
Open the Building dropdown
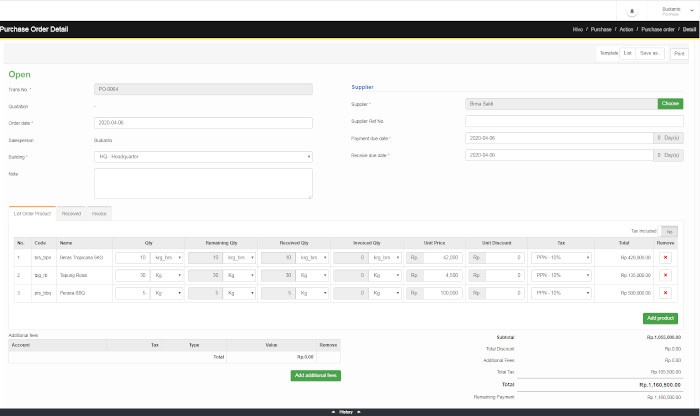tap(203, 156)
